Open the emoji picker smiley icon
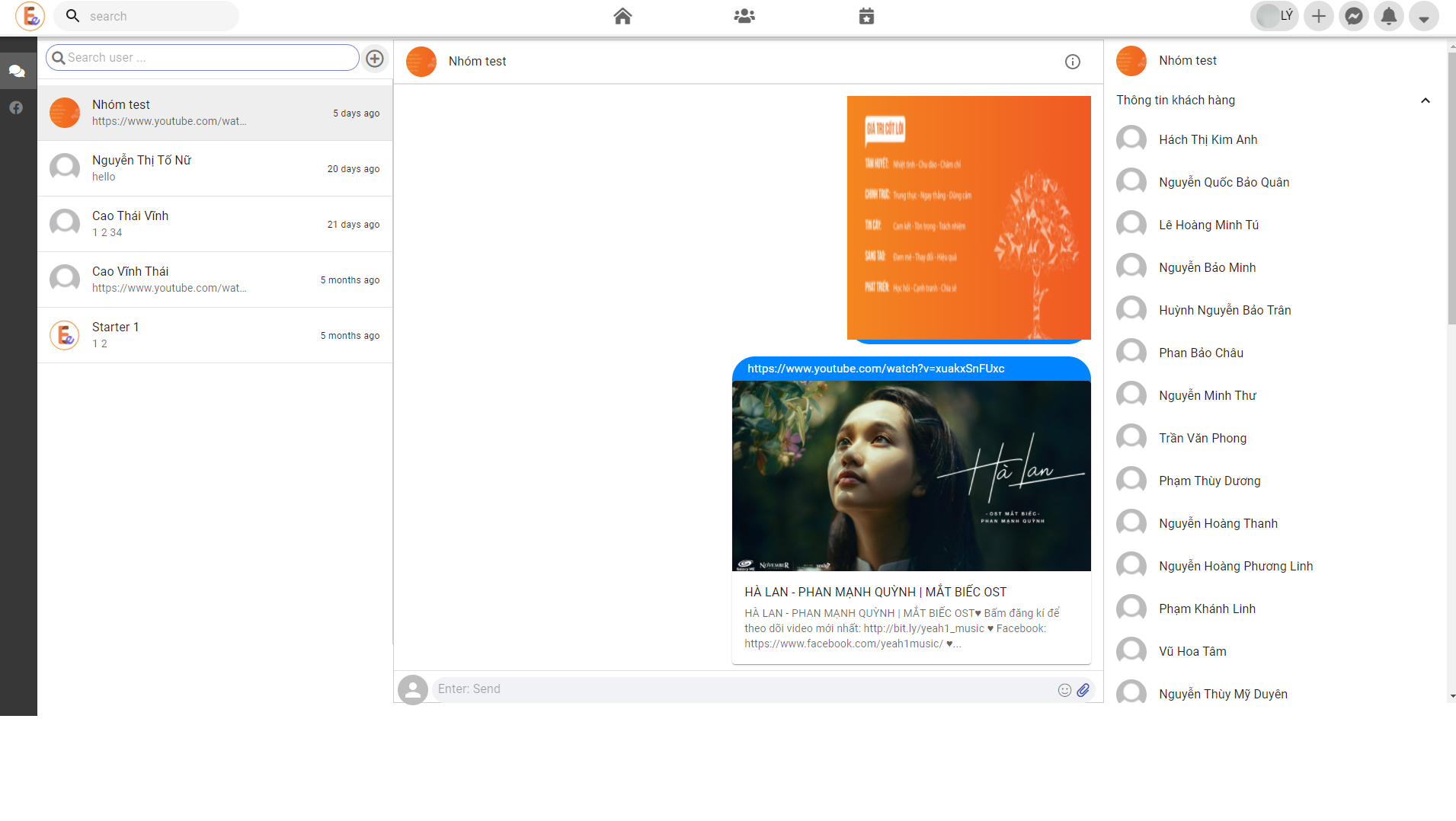1456x821 pixels. [1064, 690]
